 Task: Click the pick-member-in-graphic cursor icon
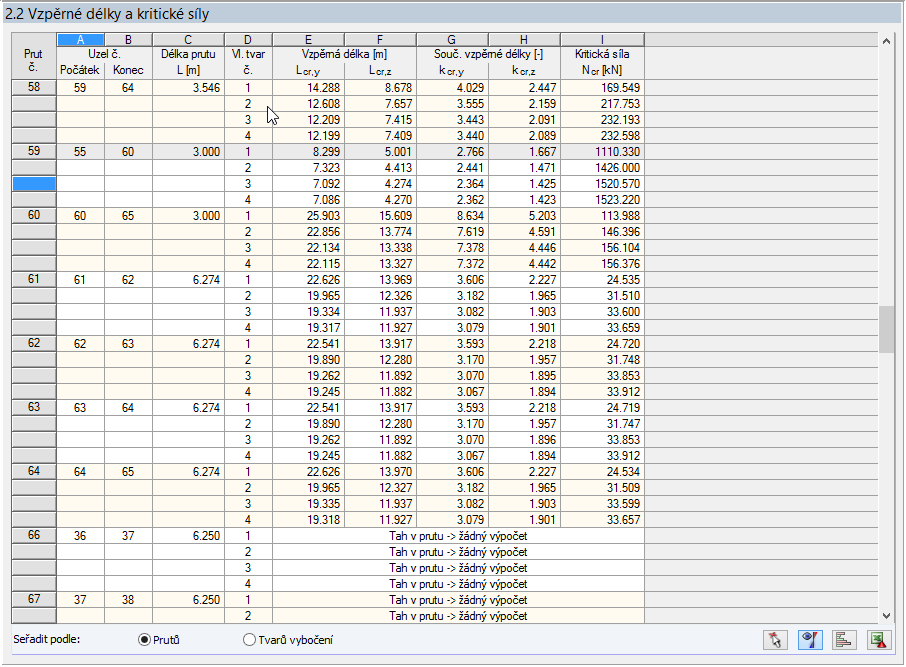coord(775,640)
